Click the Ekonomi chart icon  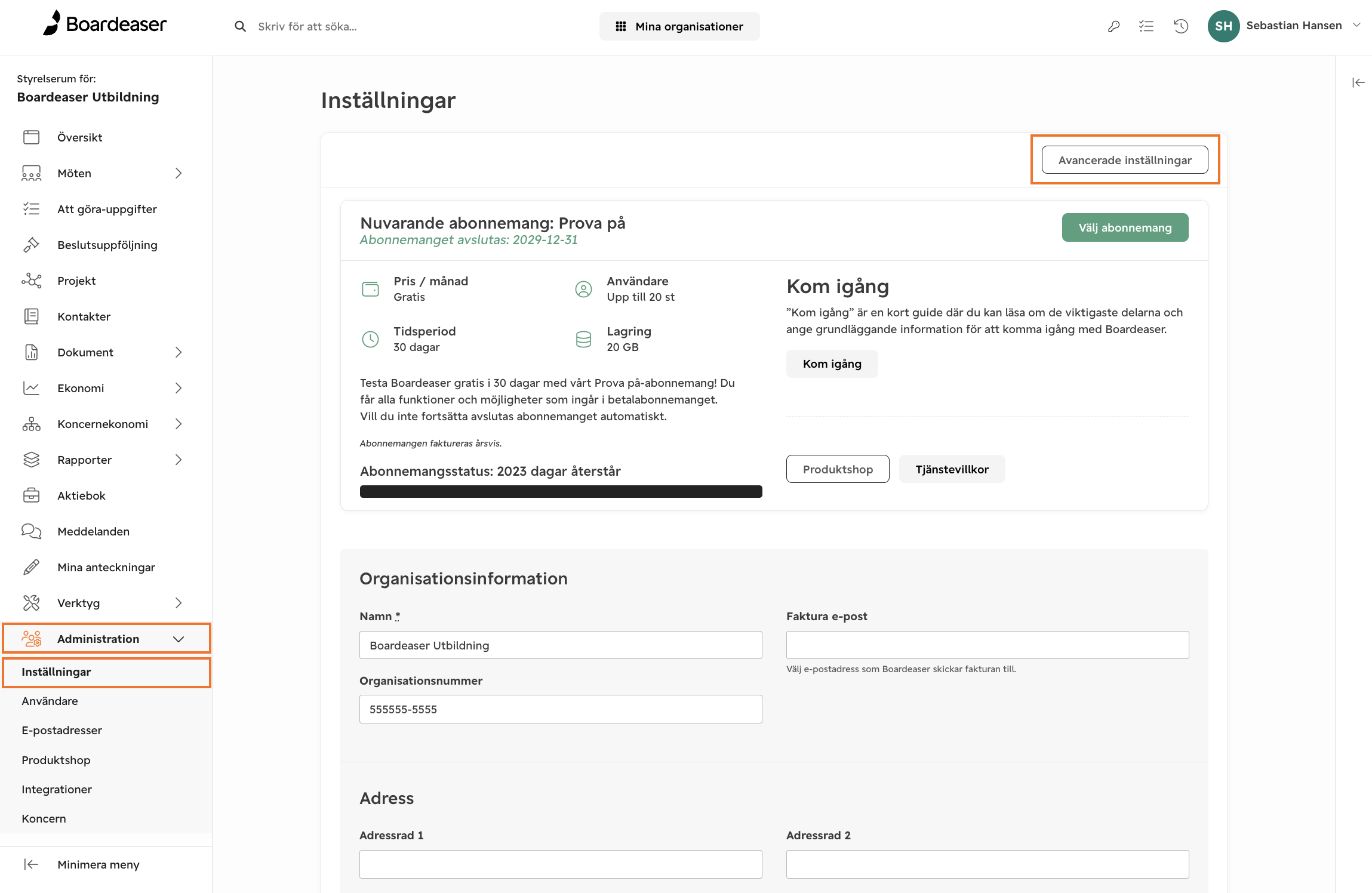click(x=32, y=388)
